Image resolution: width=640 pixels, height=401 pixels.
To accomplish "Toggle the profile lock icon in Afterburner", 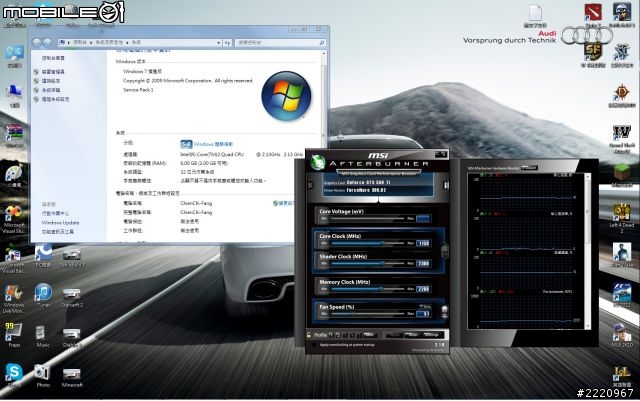I will point(309,335).
